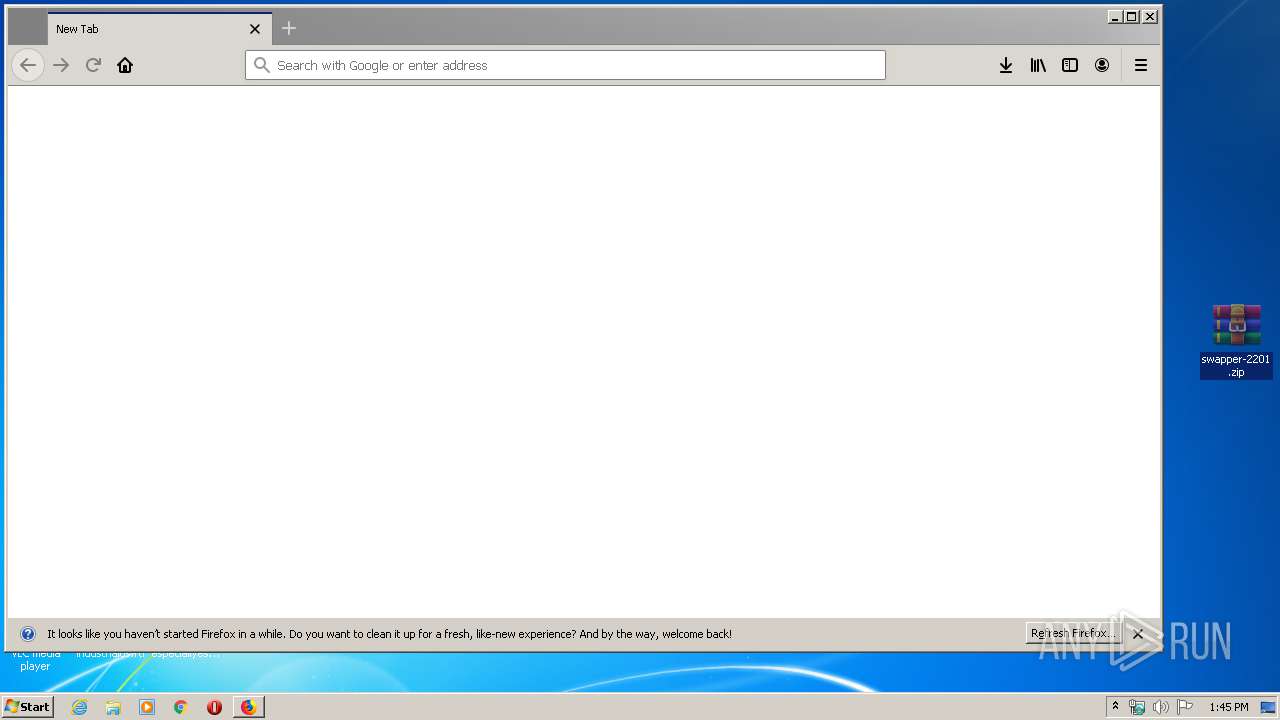The height and width of the screenshot is (720, 1280).
Task: Switch to Firefox taskbar button
Action: point(248,707)
